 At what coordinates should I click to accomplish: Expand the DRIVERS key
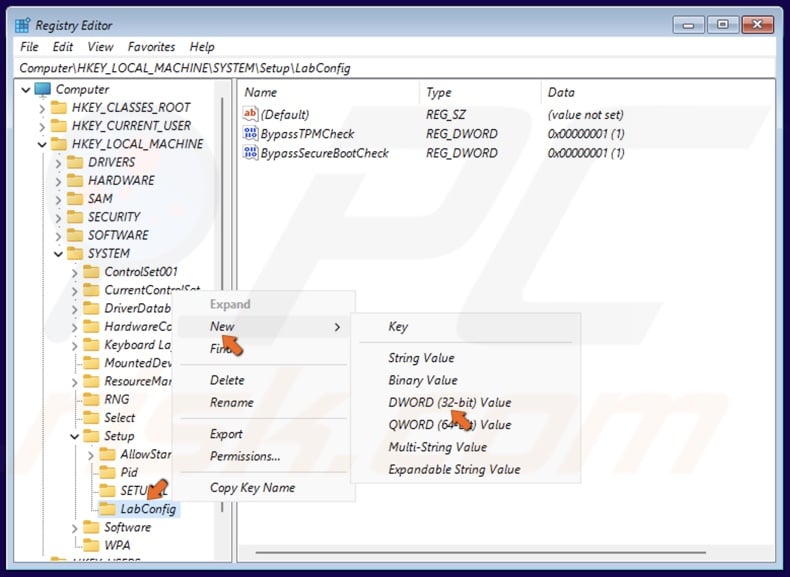click(58, 163)
